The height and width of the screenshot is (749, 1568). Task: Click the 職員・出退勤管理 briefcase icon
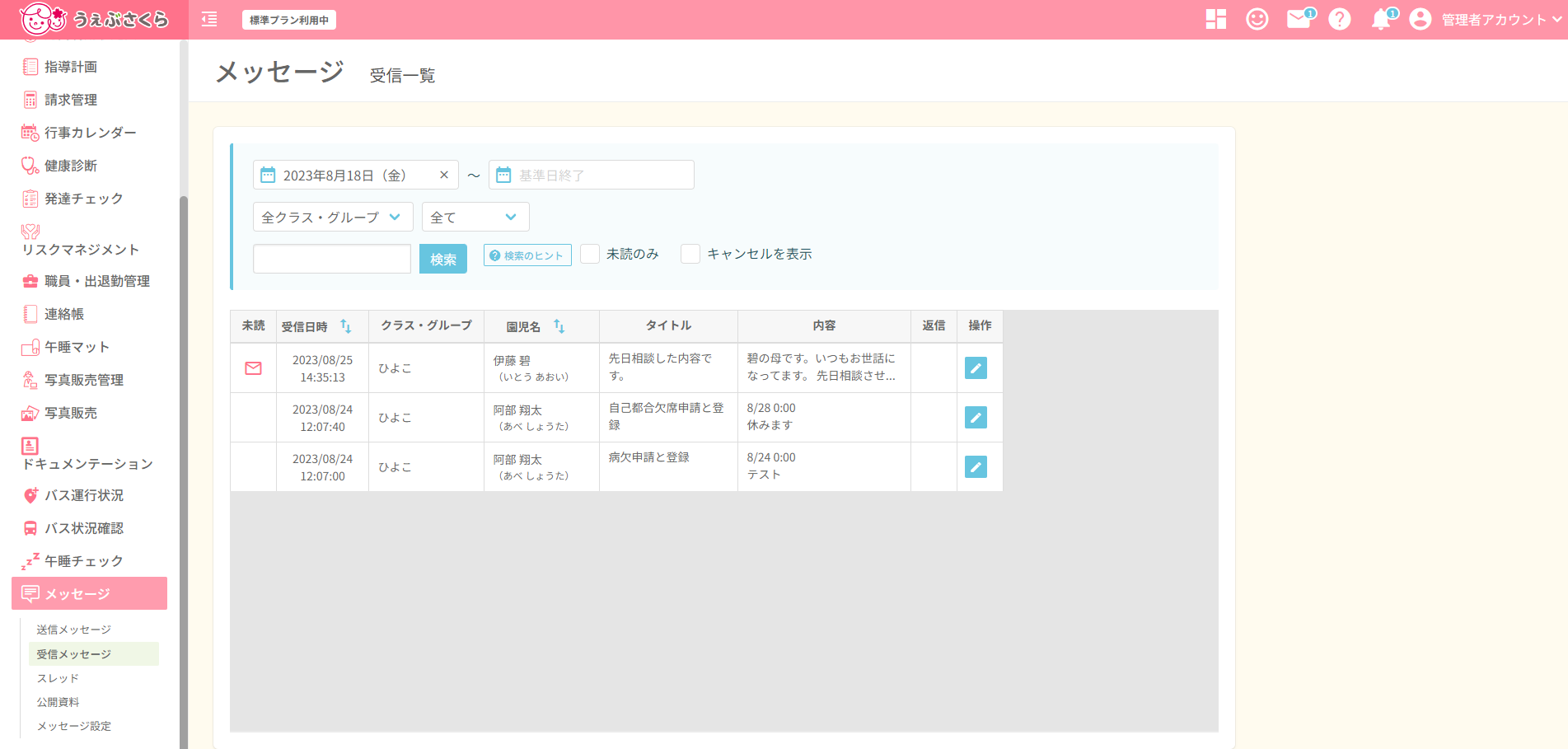(x=30, y=281)
